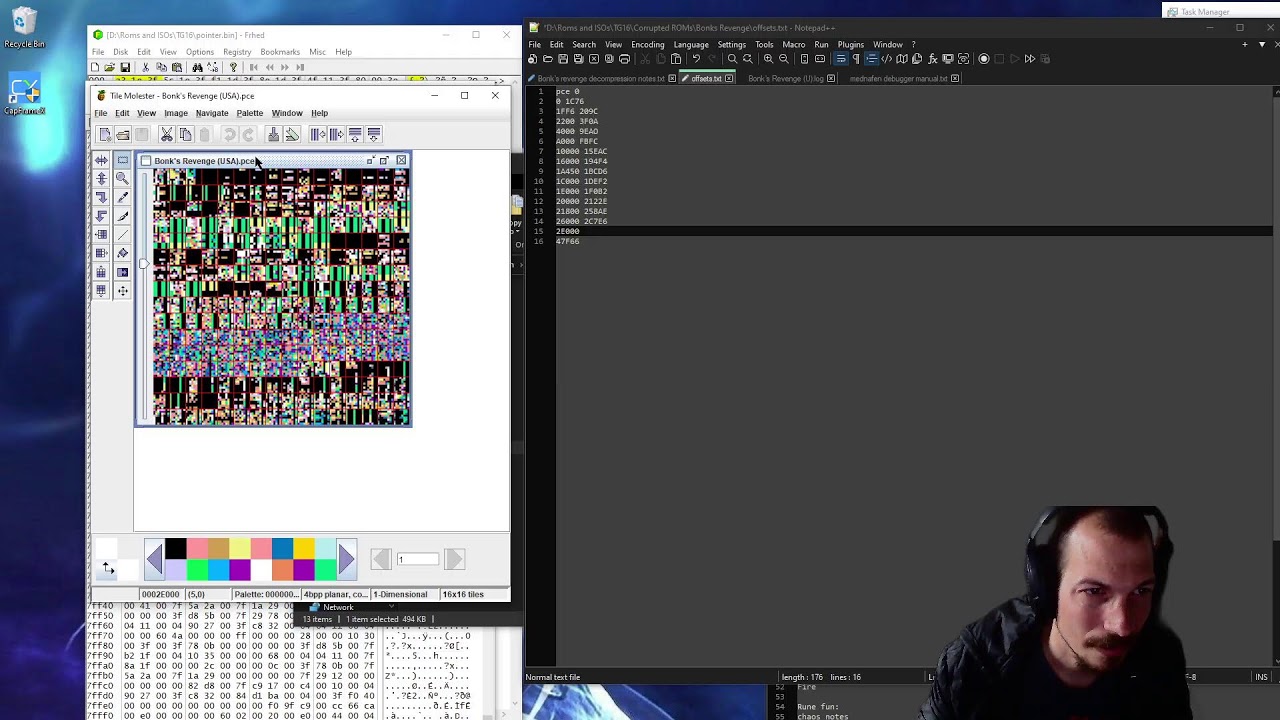The width and height of the screenshot is (1280, 720).
Task: Pick the orange palette swatch in bottom row
Action: 282,570
